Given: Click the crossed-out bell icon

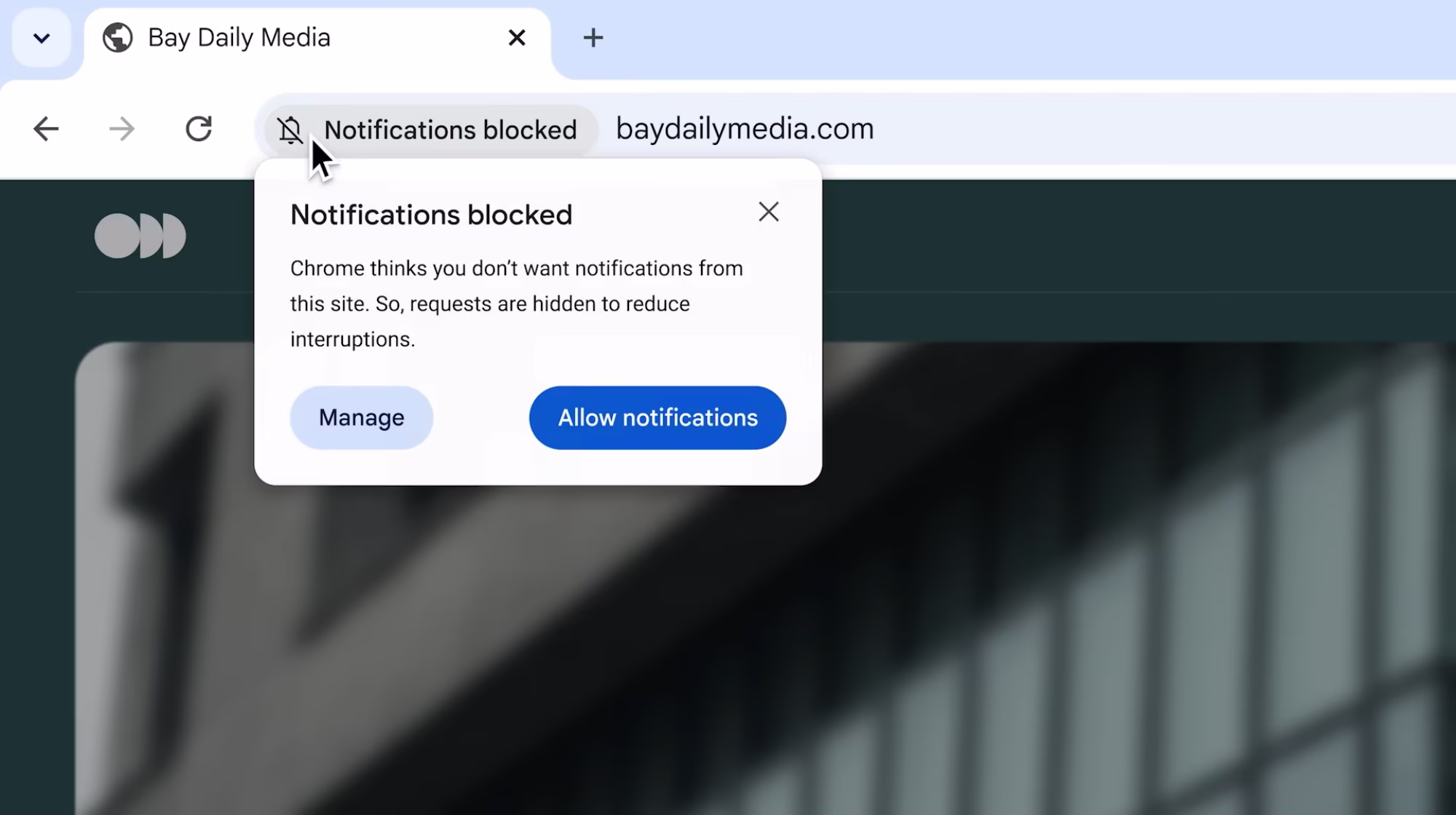Looking at the screenshot, I should (x=290, y=130).
